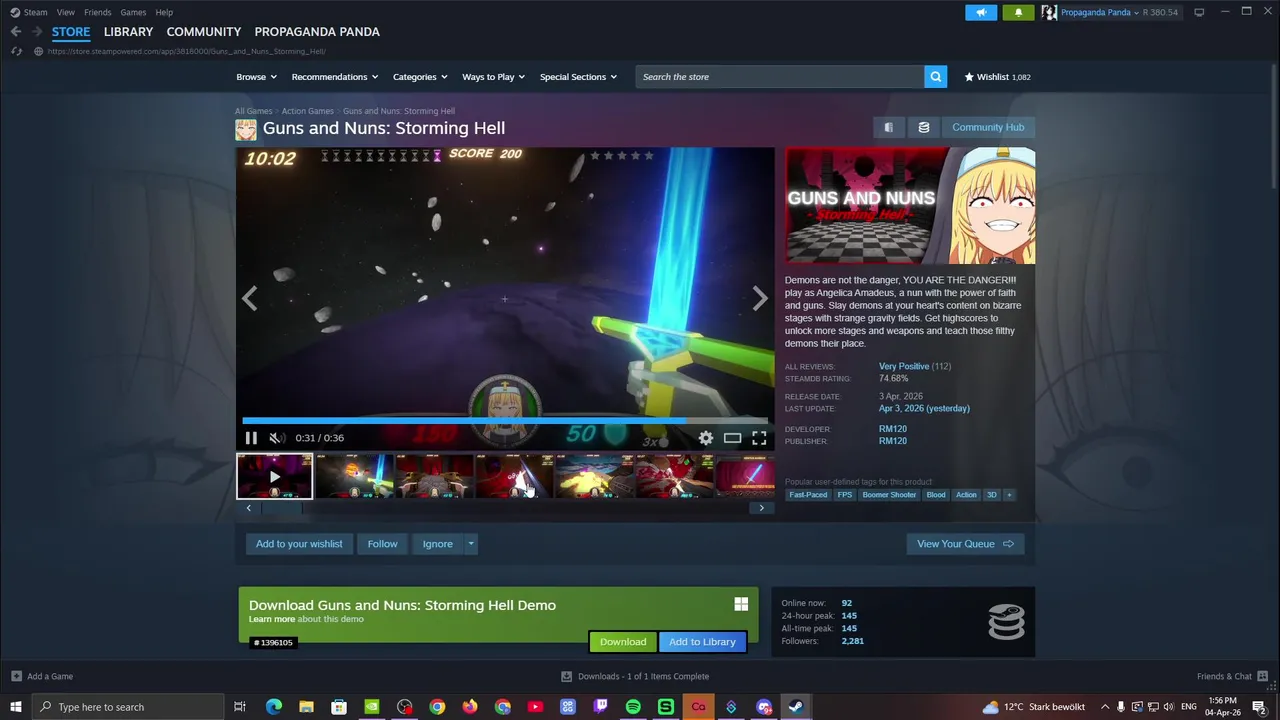This screenshot has width=1280, height=720.
Task: Toggle theater mode on video player
Action: (733, 438)
